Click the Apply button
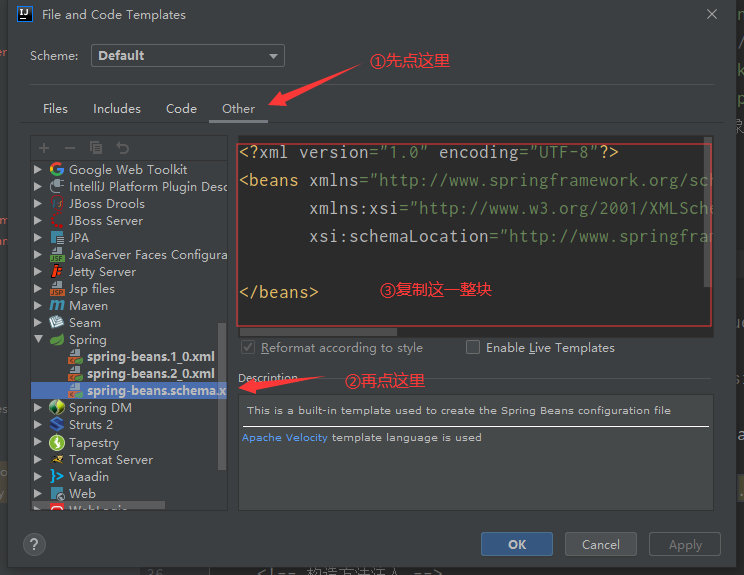744x575 pixels. [x=685, y=544]
